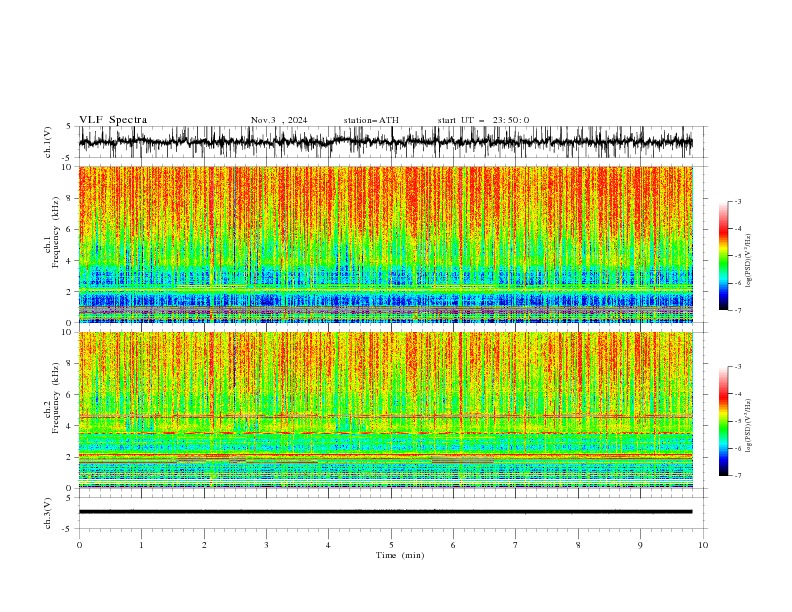This screenshot has width=792, height=612.
Task: Click the ch.1 spectrogram panel
Action: click(386, 244)
